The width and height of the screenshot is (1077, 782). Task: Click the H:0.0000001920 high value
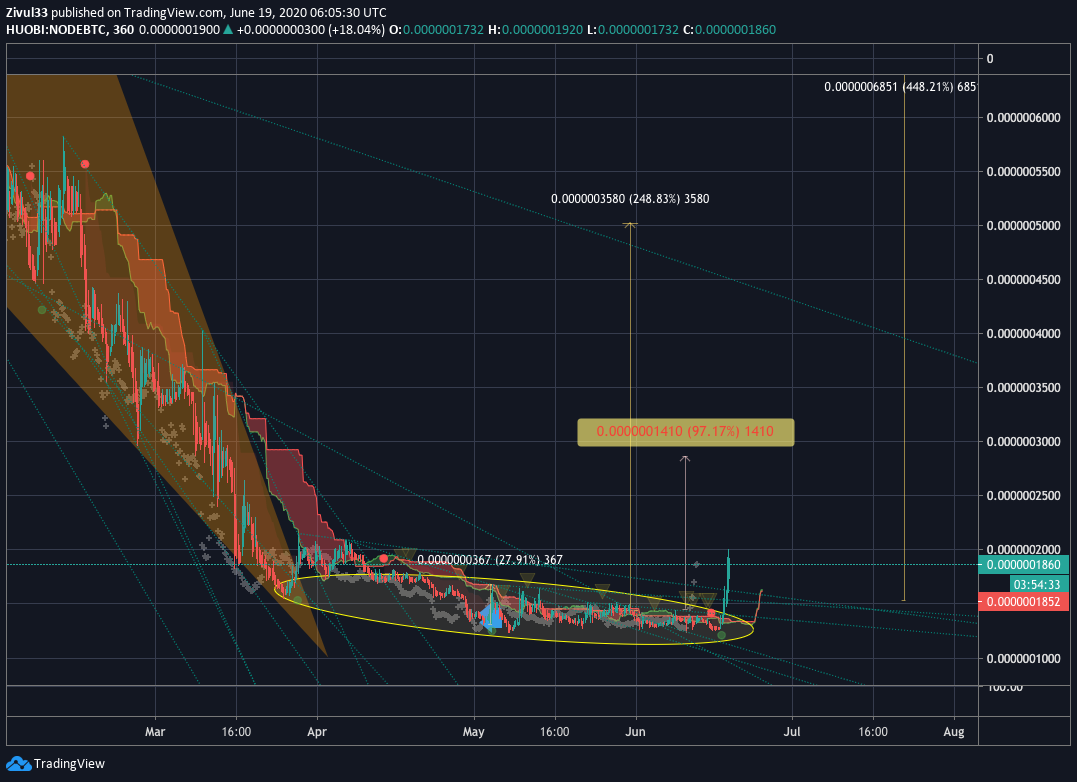point(535,30)
